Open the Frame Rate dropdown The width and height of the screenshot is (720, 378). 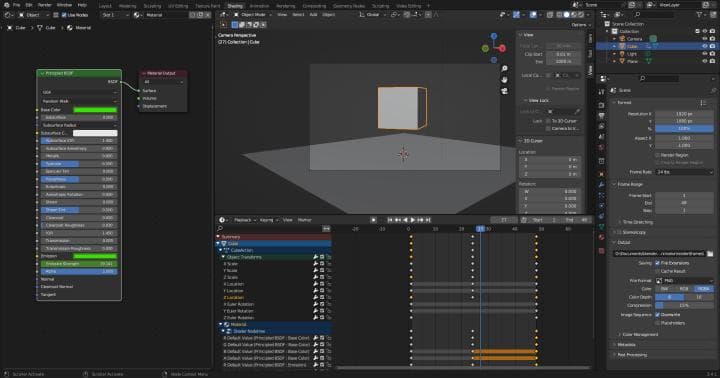pyautogui.click(x=684, y=172)
